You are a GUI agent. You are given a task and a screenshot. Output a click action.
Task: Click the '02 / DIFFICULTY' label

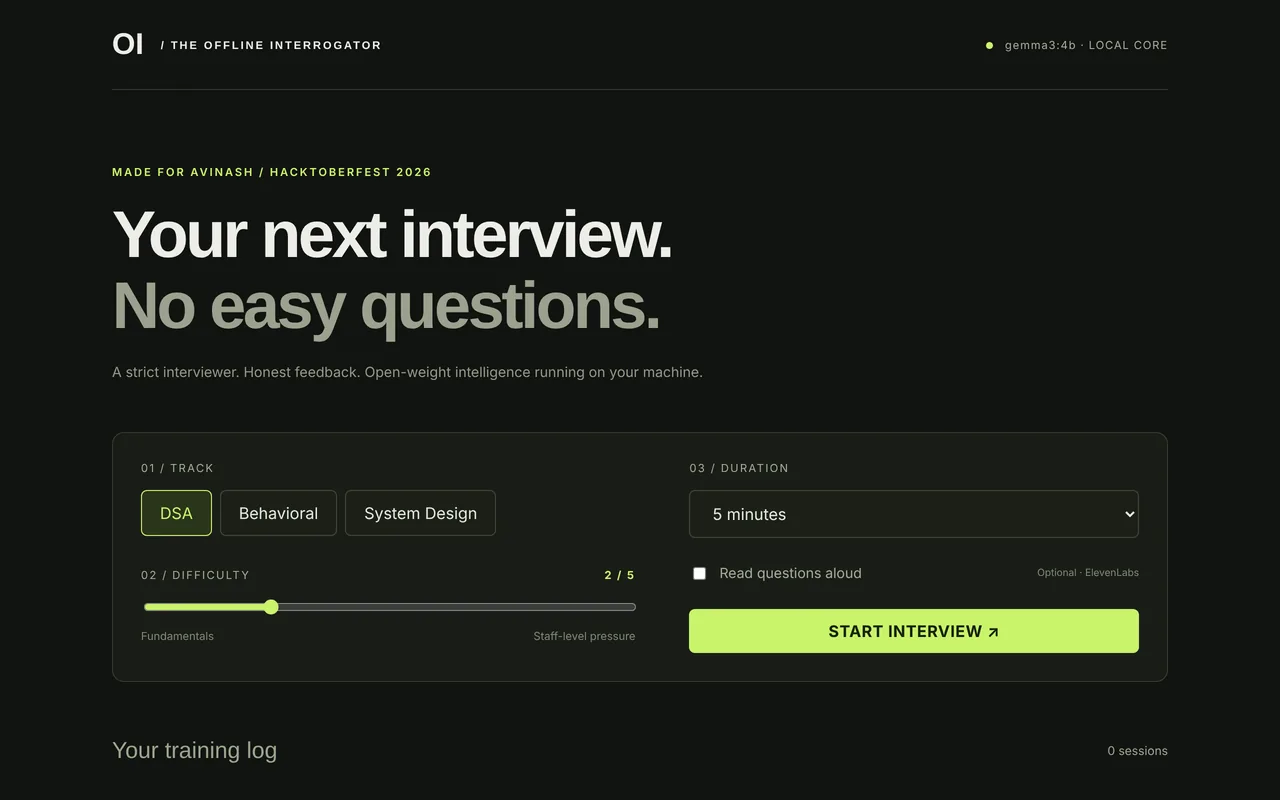point(195,575)
